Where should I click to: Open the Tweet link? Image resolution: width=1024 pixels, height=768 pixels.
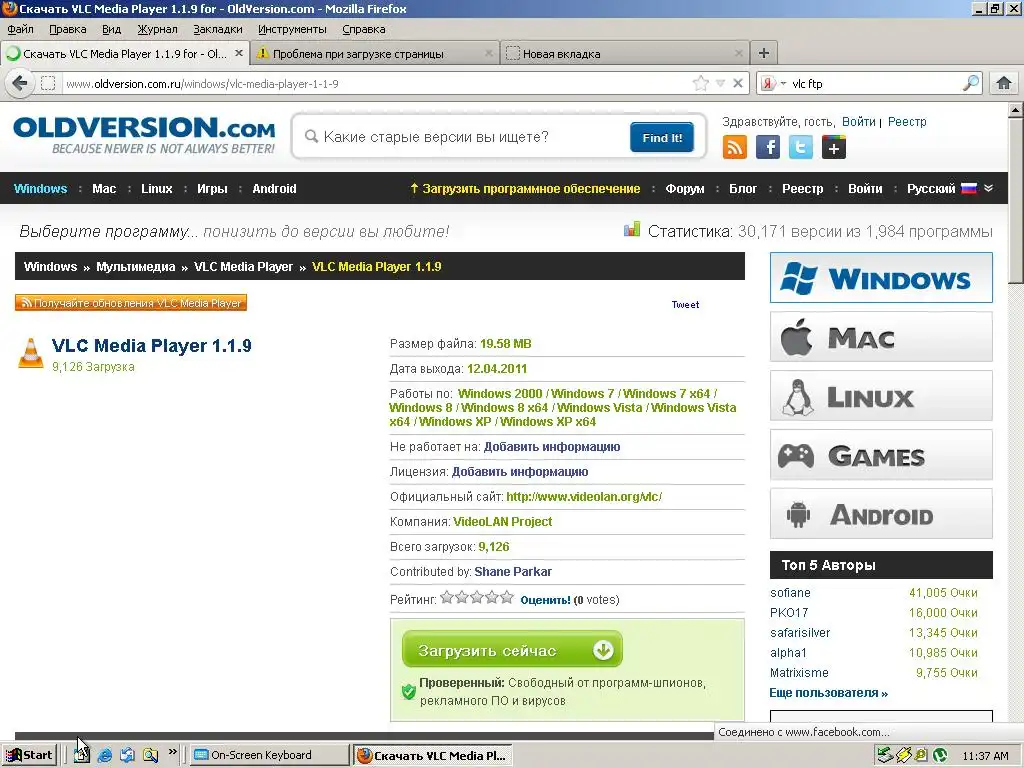pyautogui.click(x=685, y=304)
